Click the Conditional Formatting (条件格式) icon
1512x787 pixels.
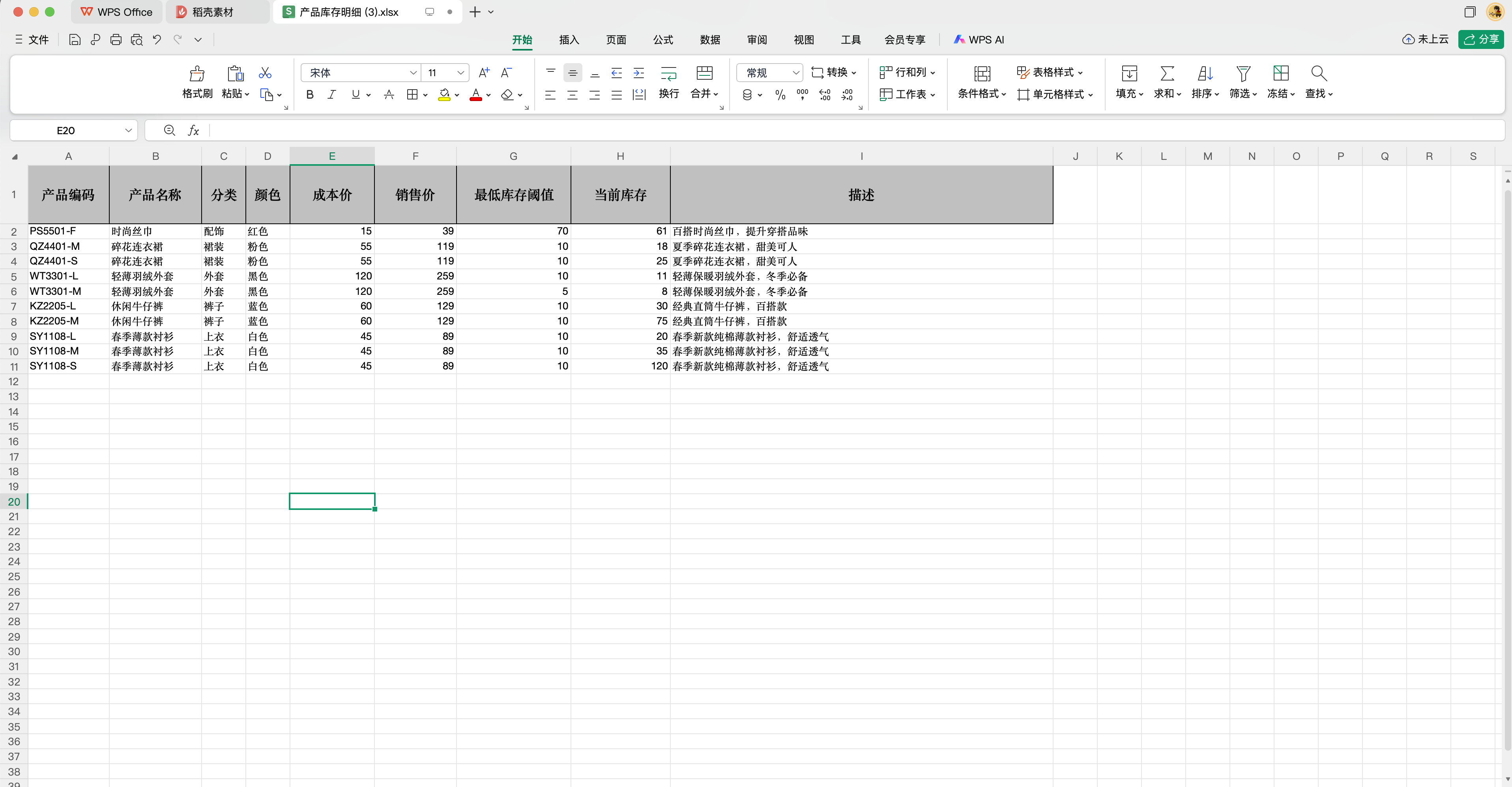coord(982,73)
